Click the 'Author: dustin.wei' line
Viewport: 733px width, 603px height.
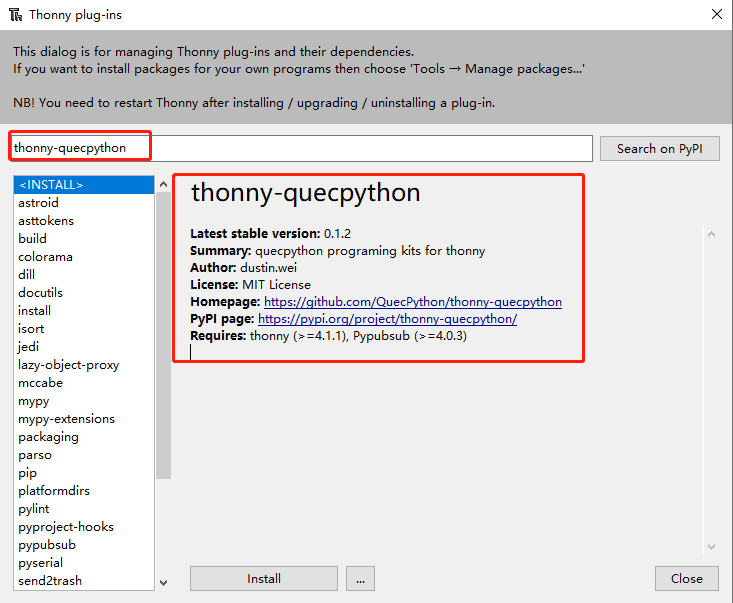coord(243,268)
